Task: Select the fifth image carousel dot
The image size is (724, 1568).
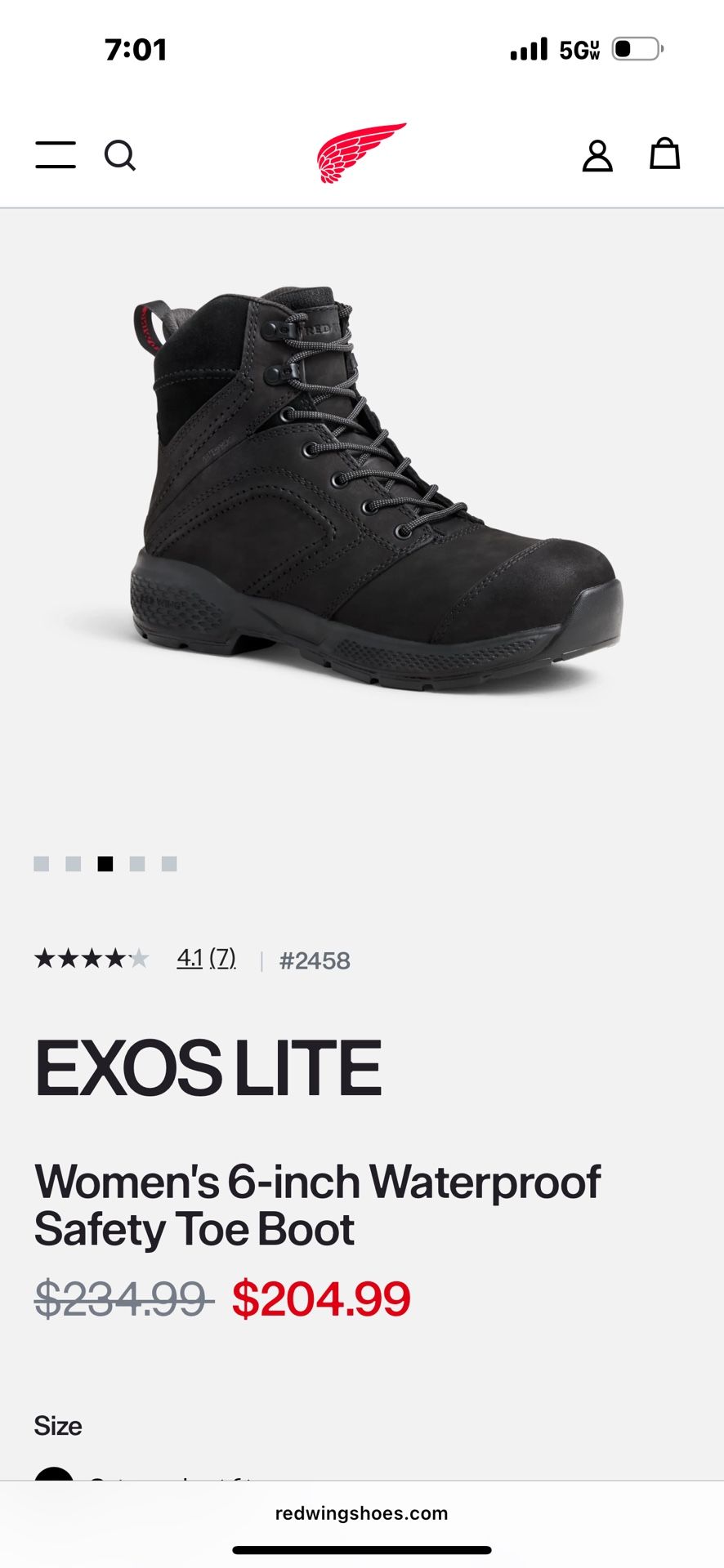Action: click(169, 864)
